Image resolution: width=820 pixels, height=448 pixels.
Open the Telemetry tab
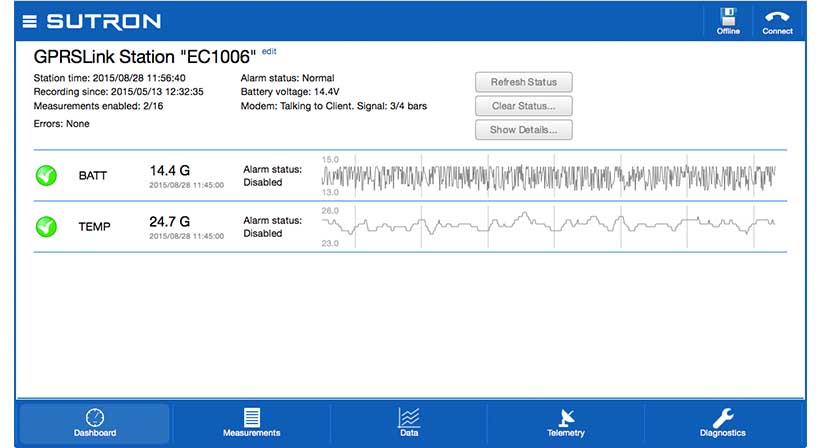[566, 422]
